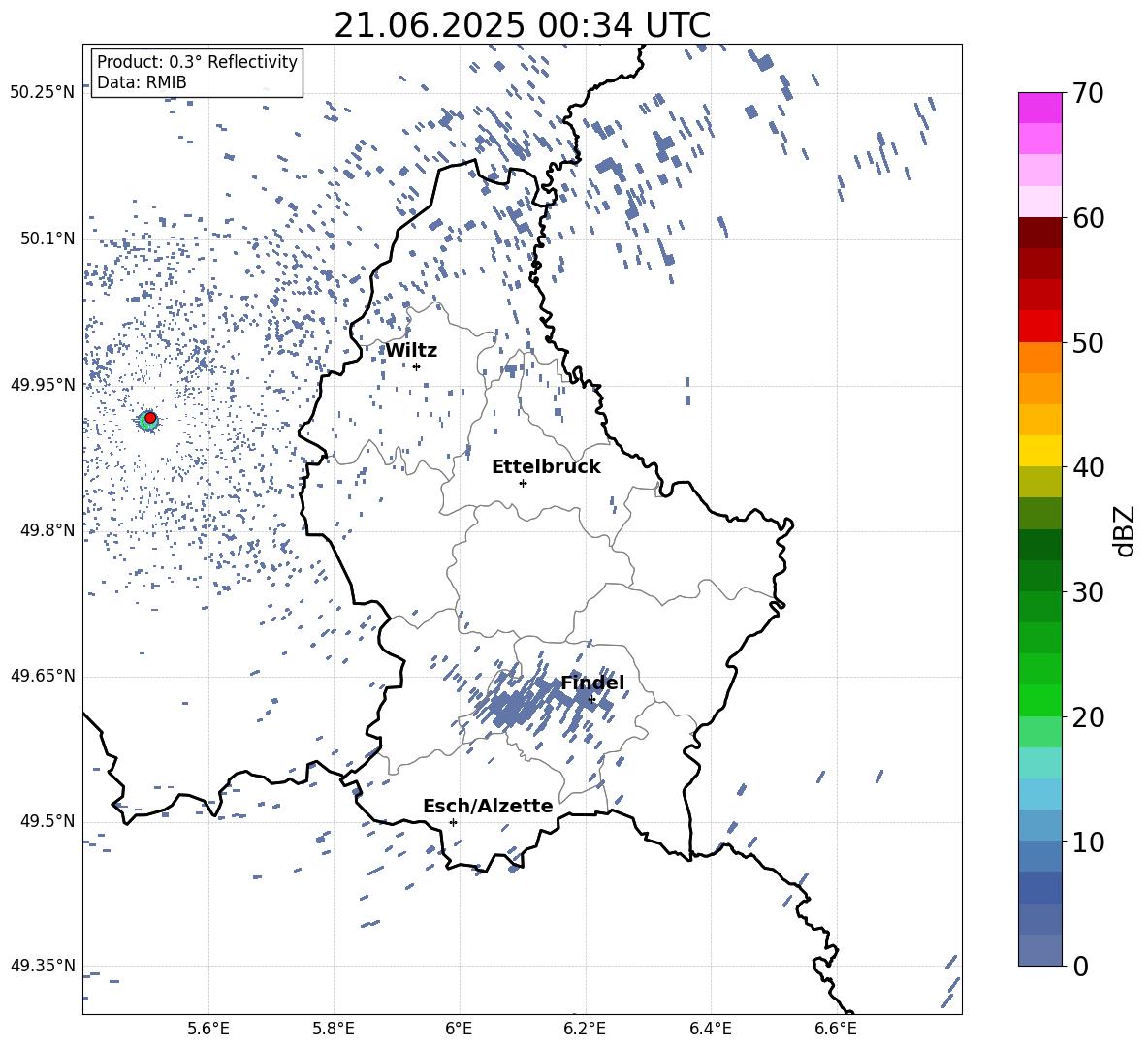Click the 6.4°E longitude label
The width and height of the screenshot is (1148, 1048).
click(x=710, y=1029)
